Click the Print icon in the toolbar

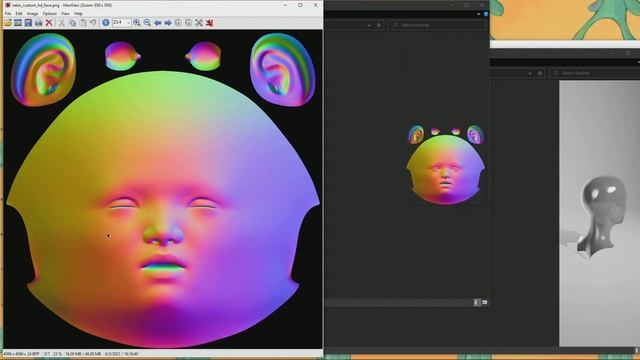[x=38, y=23]
